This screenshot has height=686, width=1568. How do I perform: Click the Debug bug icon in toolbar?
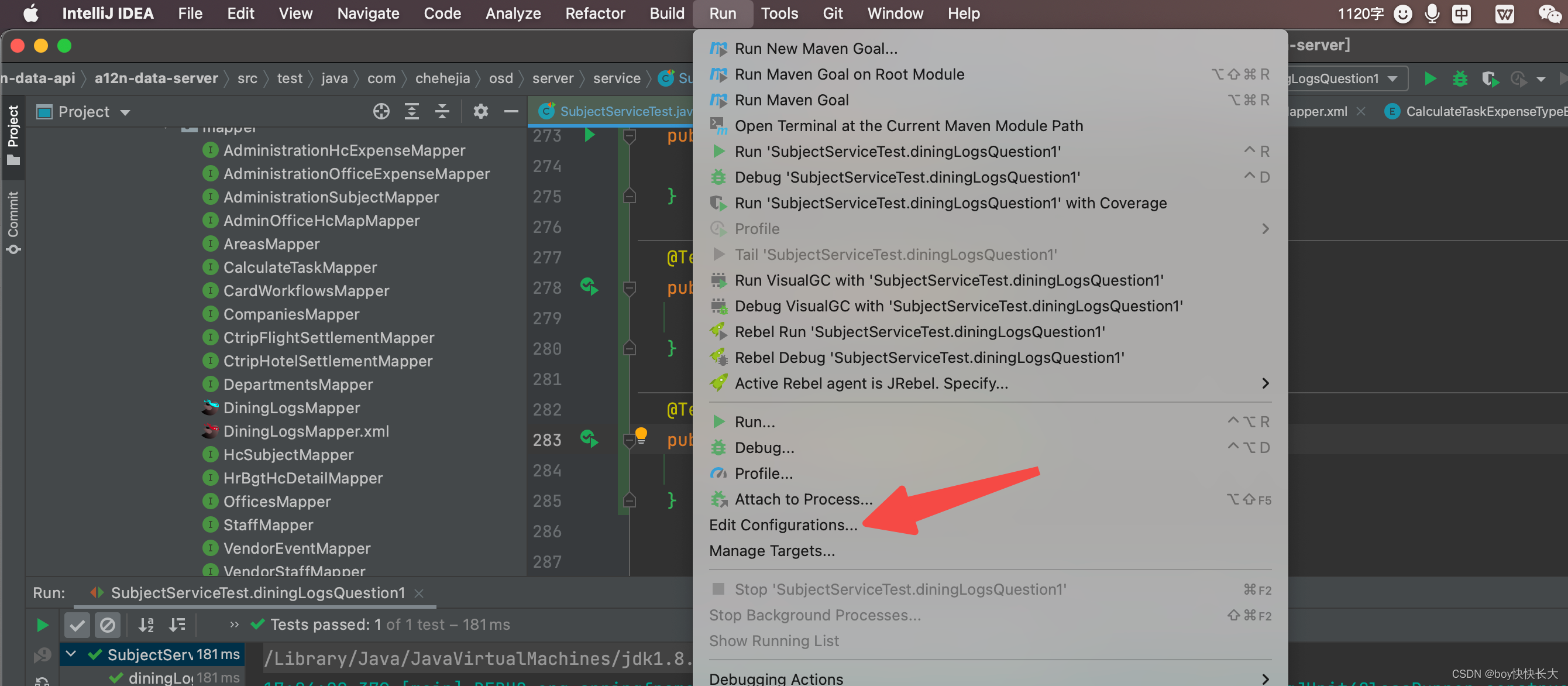(x=1460, y=78)
